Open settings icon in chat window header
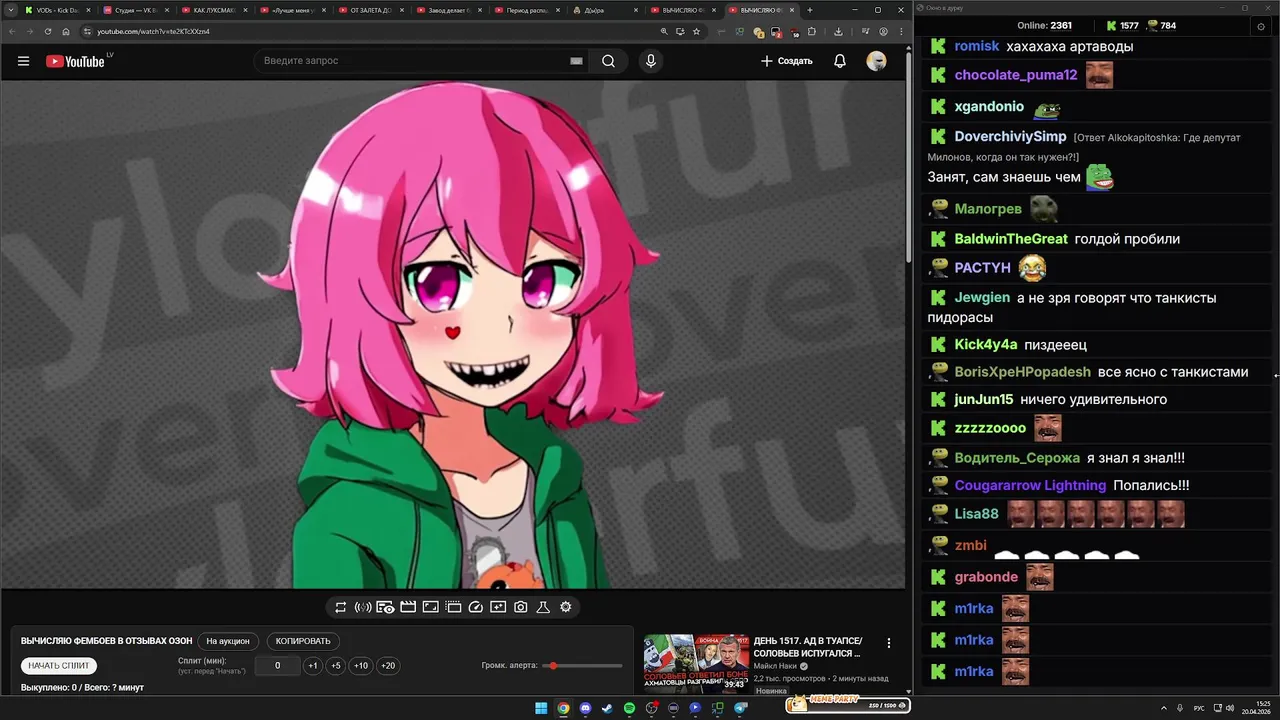This screenshot has width=1280, height=720. (1260, 26)
